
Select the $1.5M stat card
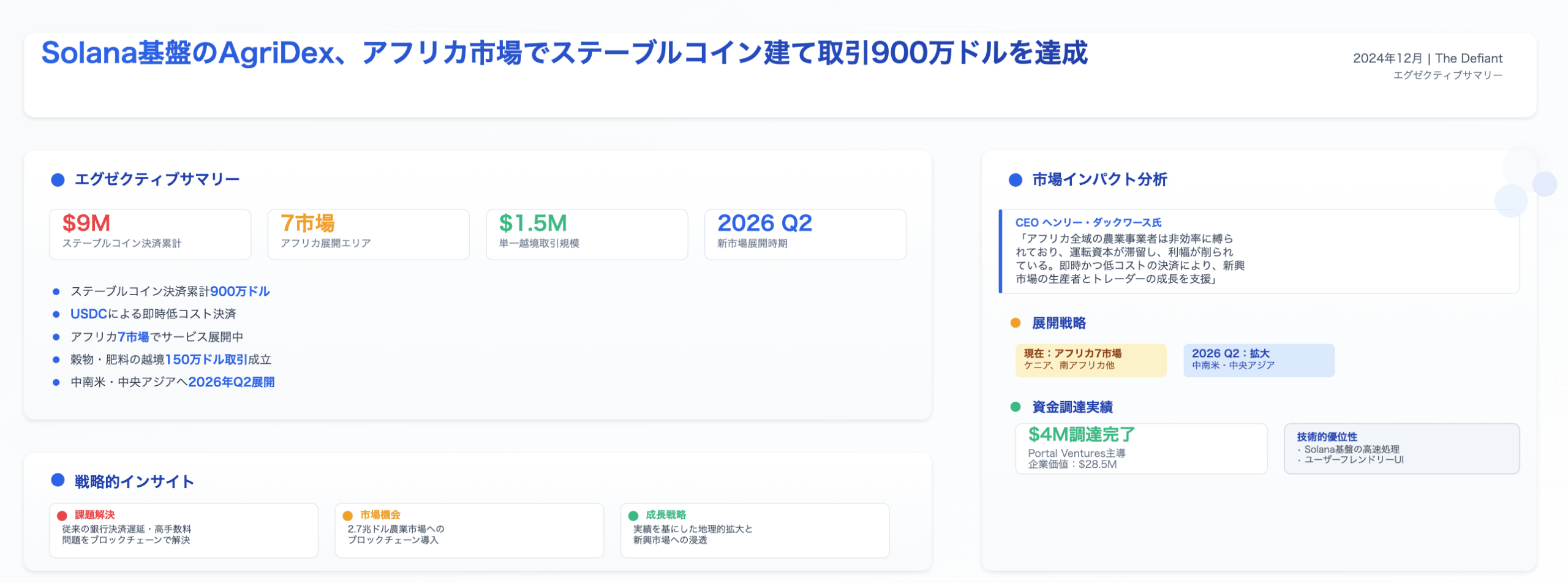[587, 235]
